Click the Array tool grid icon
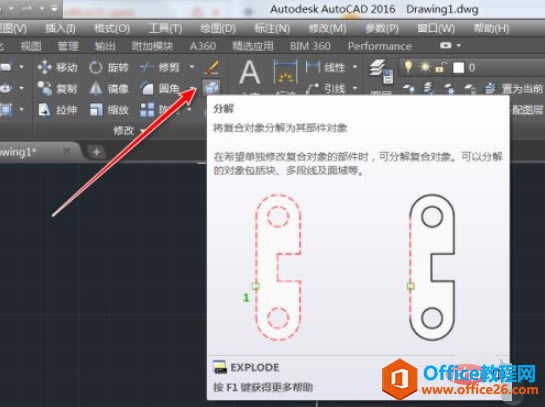The image size is (545, 407). pyautogui.click(x=147, y=110)
